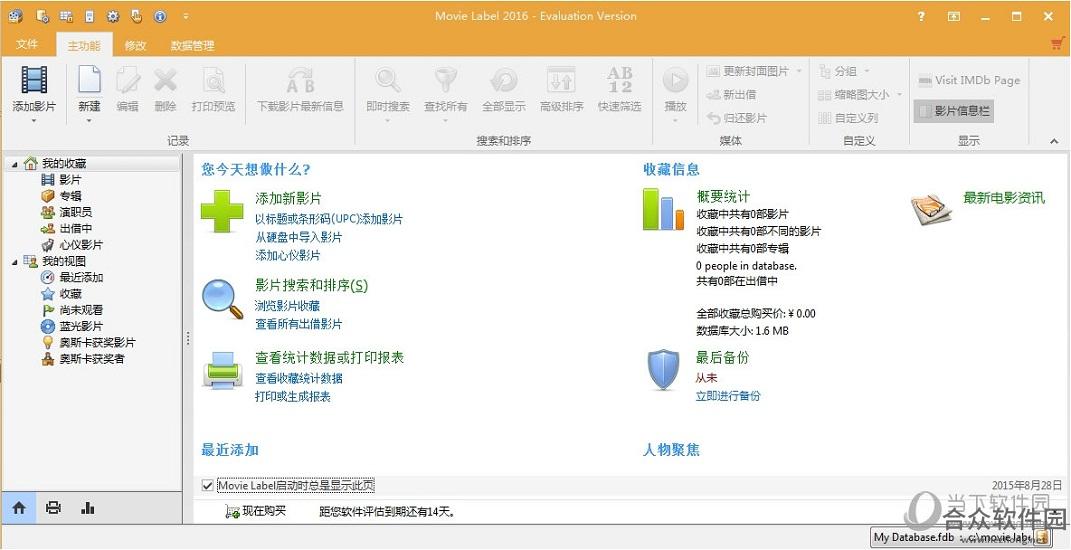1071x550 pixels.
Task: Click the Find All (查找所有) funnel icon
Action: coord(446,79)
